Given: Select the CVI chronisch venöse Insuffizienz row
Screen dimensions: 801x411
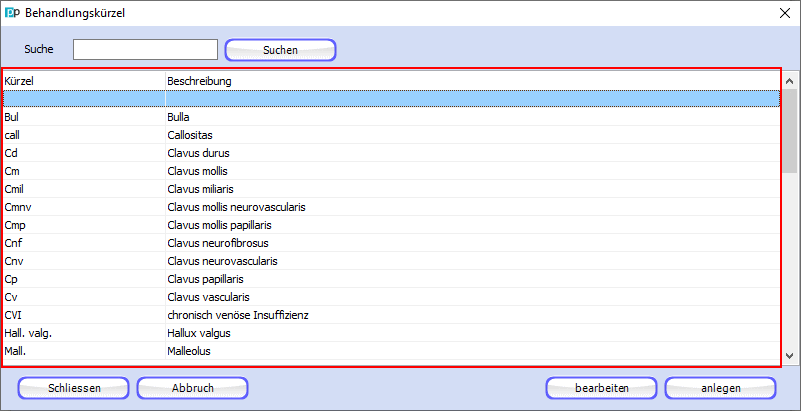Looking at the screenshot, I should pos(392,315).
